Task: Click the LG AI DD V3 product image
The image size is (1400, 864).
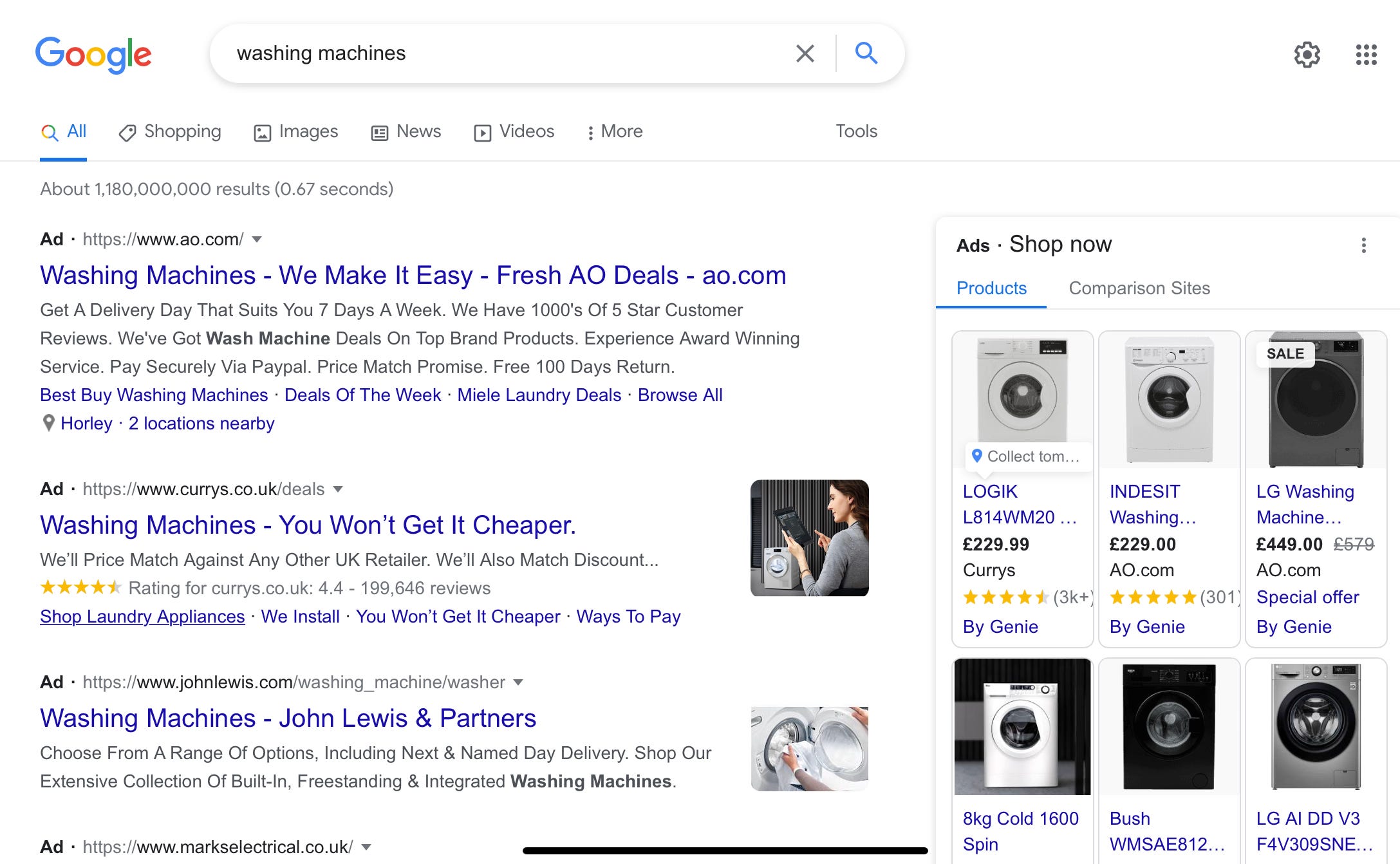Action: click(x=1316, y=727)
